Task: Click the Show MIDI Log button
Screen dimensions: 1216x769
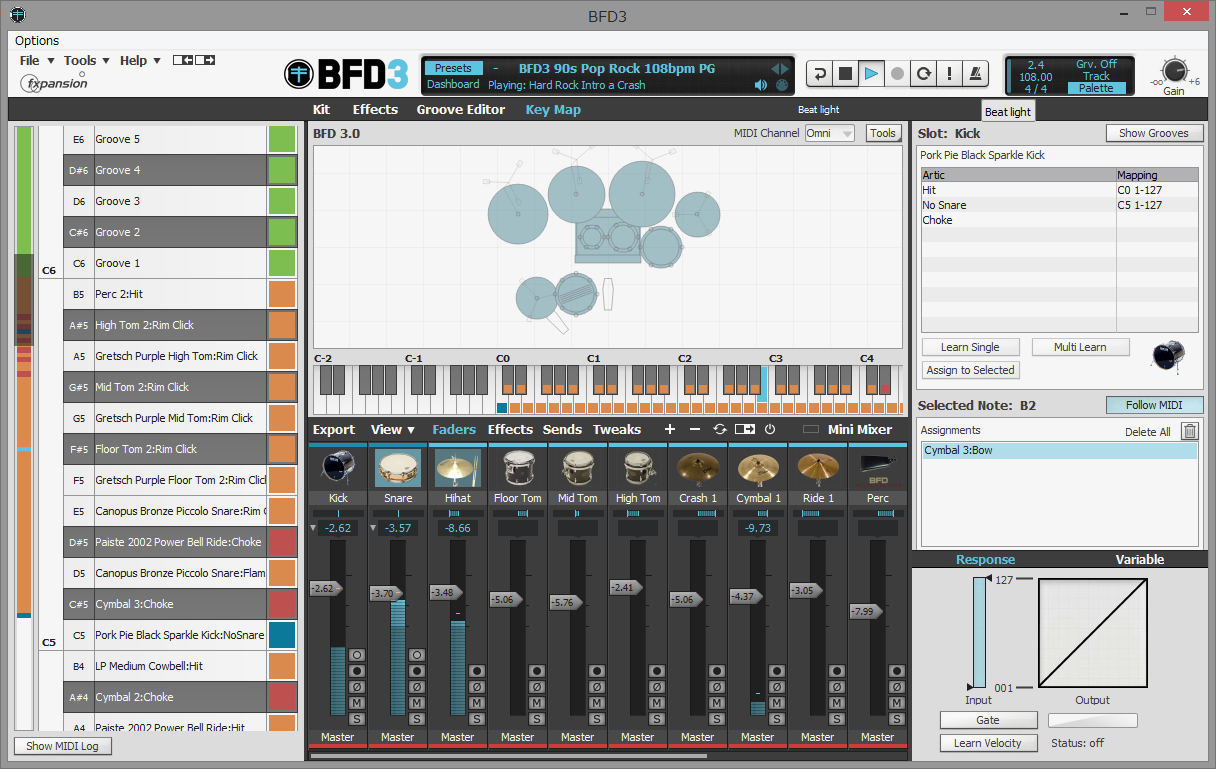Action: click(x=63, y=746)
